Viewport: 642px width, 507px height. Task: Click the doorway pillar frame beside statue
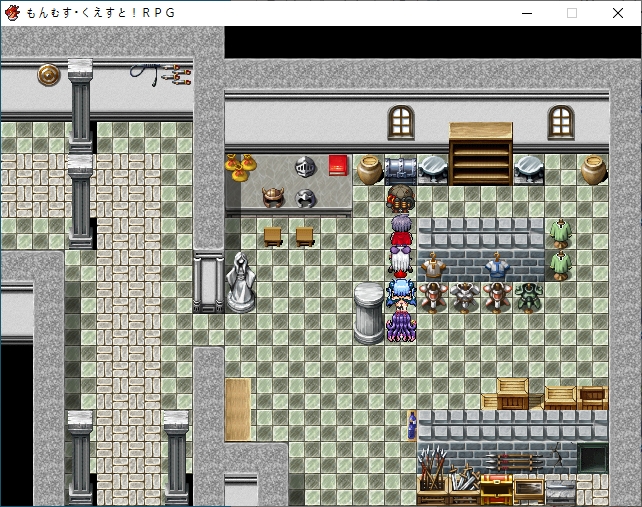click(208, 282)
